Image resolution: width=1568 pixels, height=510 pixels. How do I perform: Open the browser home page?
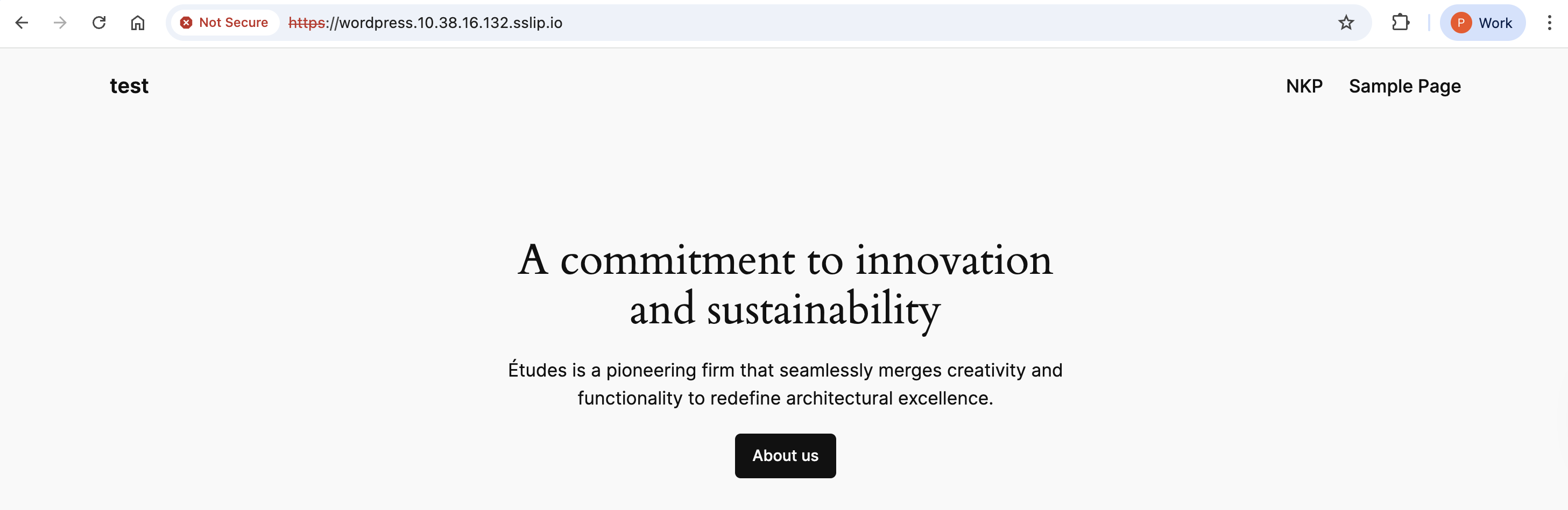(138, 23)
